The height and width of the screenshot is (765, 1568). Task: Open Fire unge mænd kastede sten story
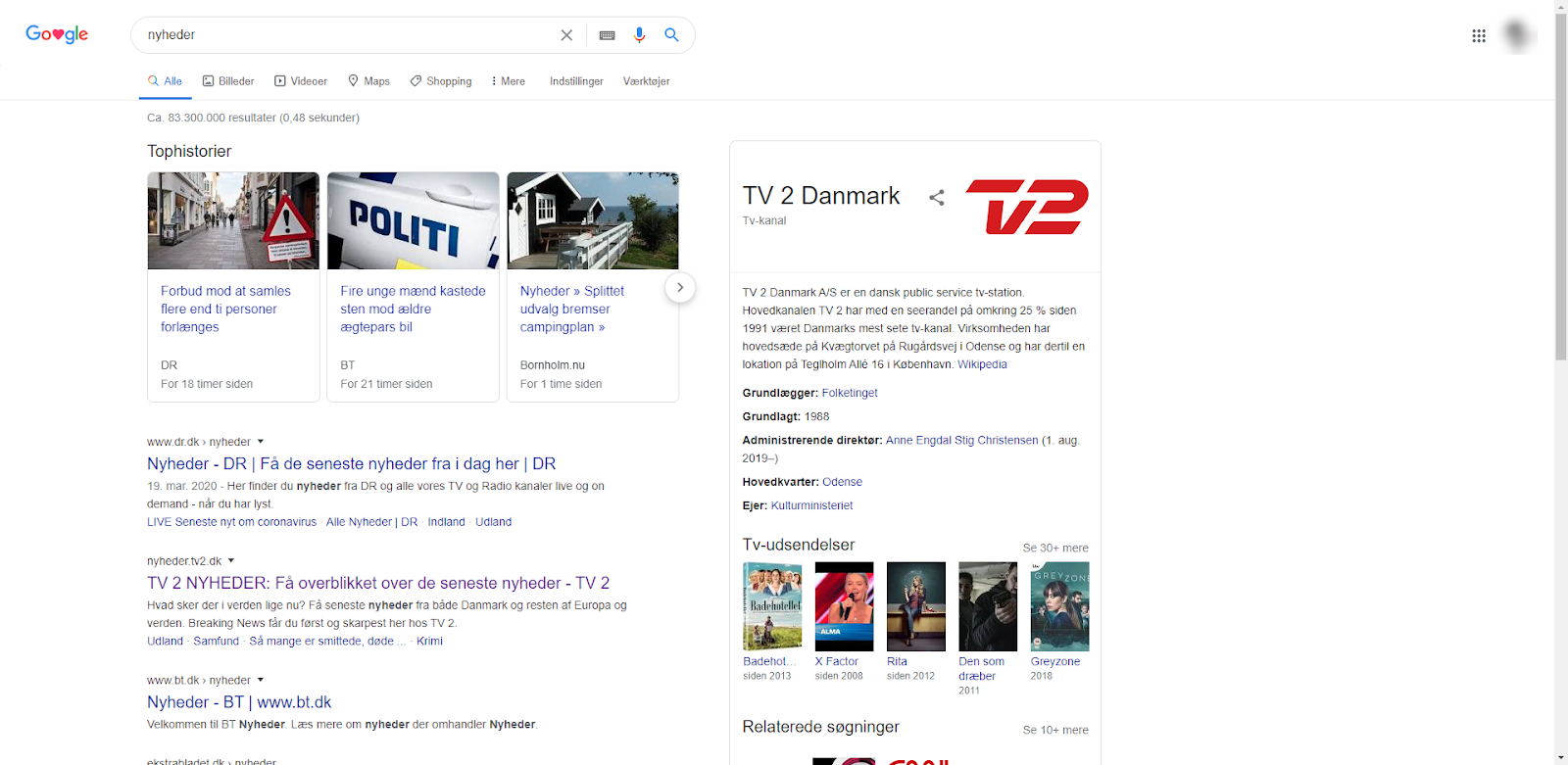pyautogui.click(x=413, y=309)
